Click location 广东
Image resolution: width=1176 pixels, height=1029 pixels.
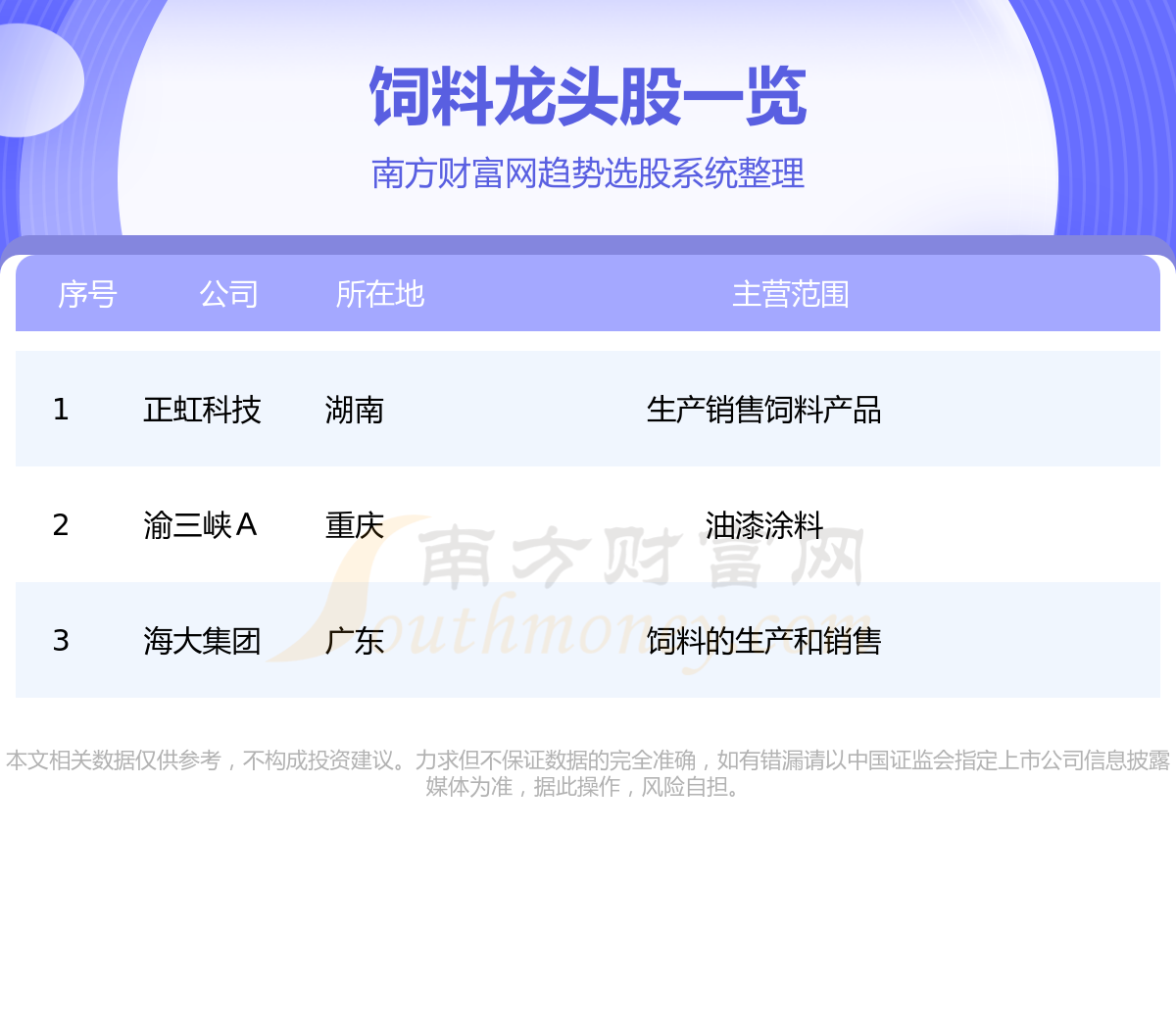pos(355,641)
